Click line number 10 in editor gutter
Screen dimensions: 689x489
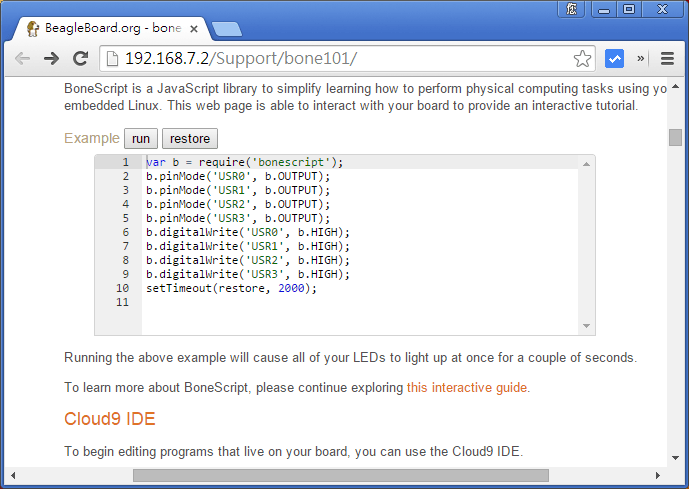[x=123, y=288]
